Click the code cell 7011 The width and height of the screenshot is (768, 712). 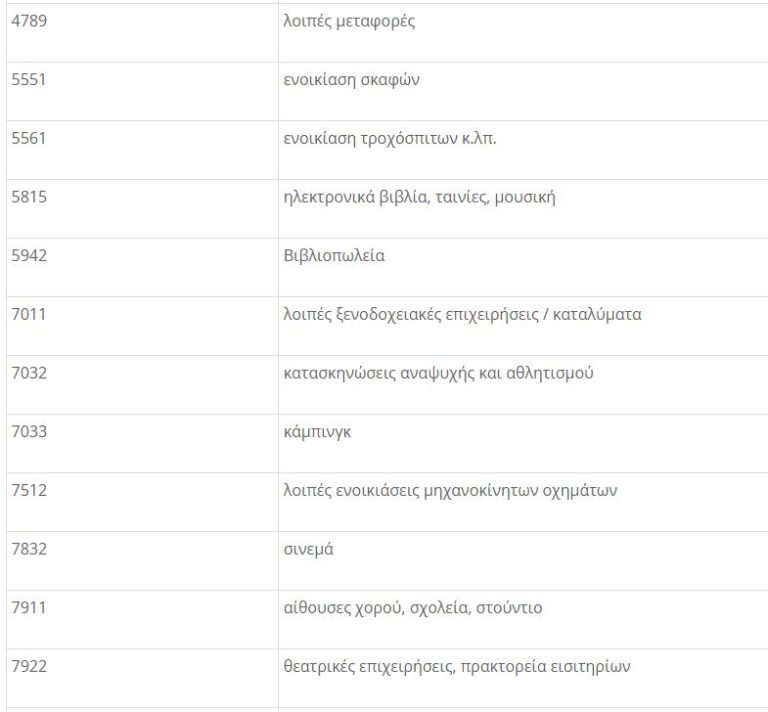(29, 315)
